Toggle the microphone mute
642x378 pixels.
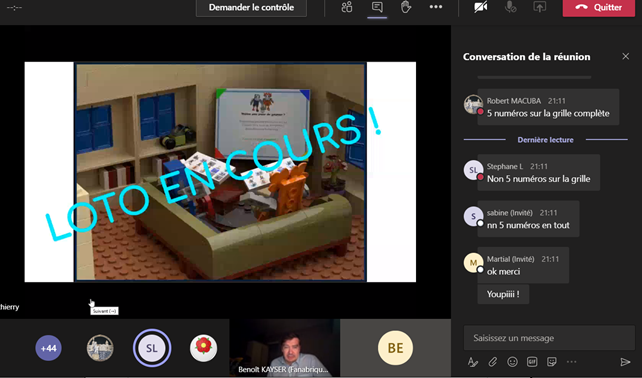click(510, 7)
